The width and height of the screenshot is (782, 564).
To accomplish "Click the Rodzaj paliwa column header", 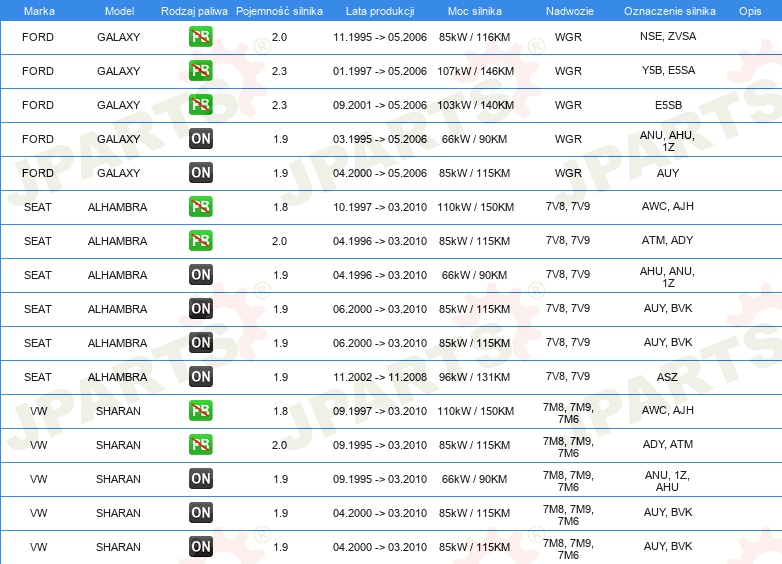I will tap(194, 11).
